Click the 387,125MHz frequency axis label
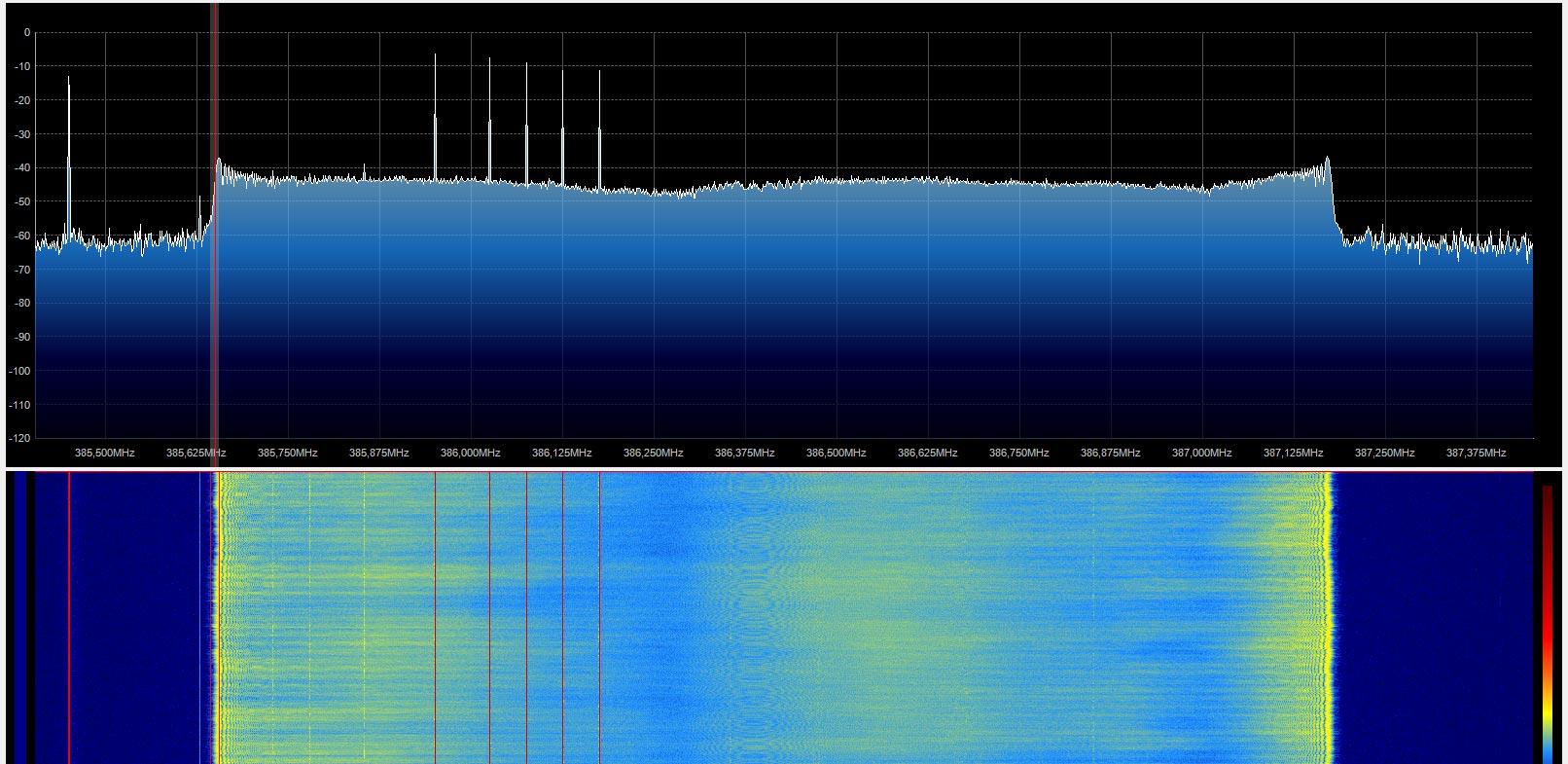 point(1294,453)
